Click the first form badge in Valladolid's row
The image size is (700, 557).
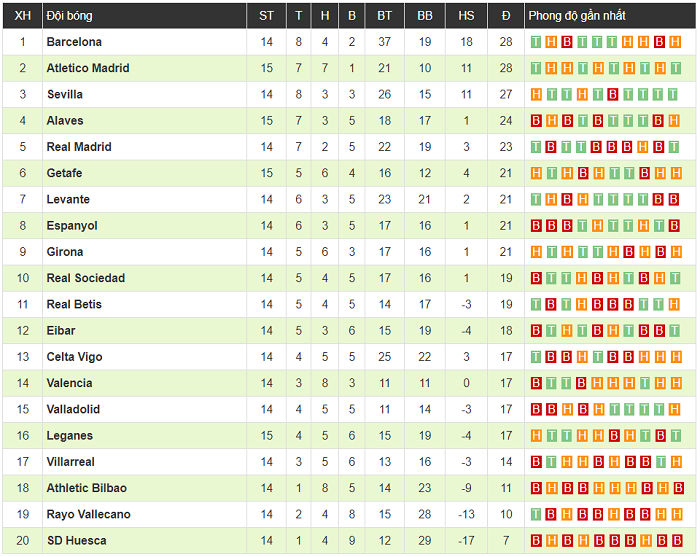(x=537, y=410)
